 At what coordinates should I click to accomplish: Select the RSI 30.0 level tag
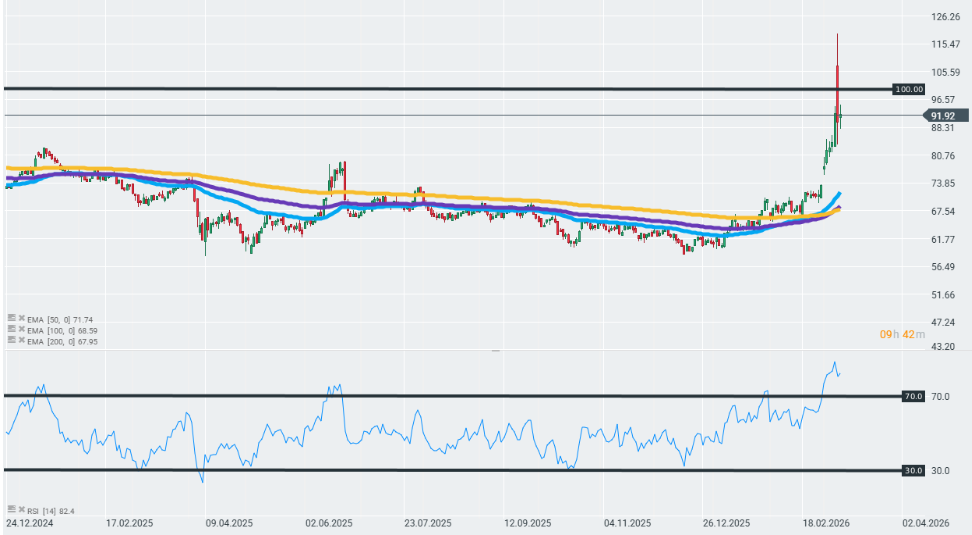[x=913, y=471]
